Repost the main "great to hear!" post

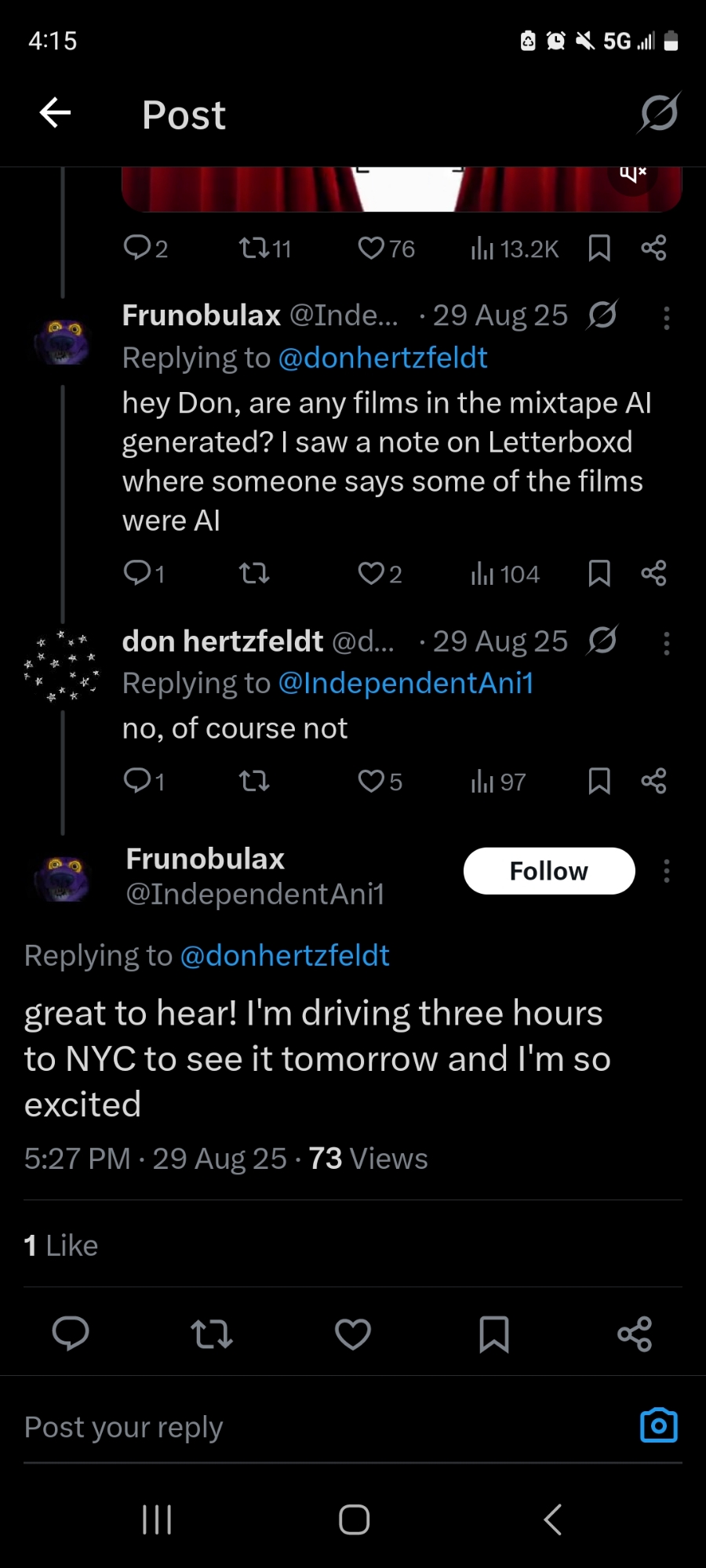coord(212,1334)
